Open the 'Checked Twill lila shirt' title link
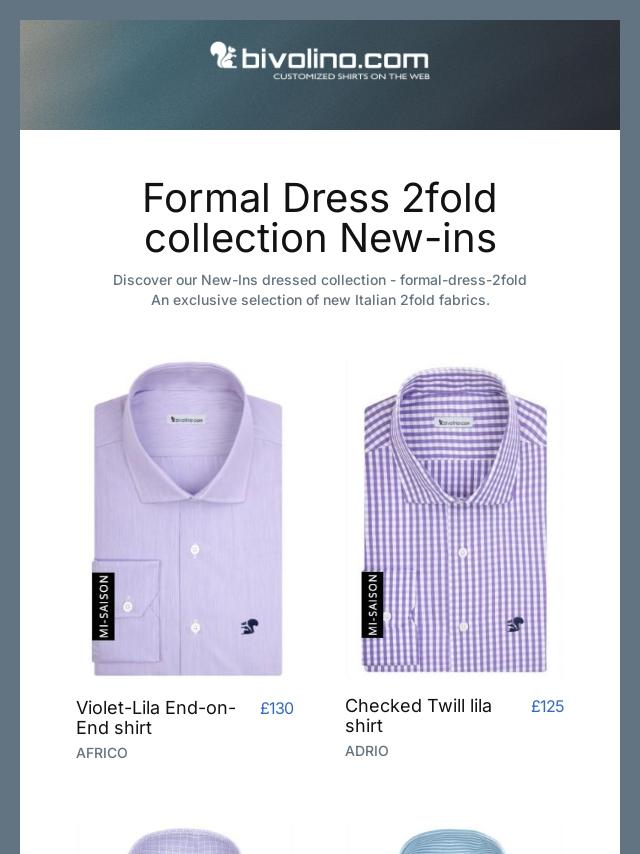640x854 pixels. tap(418, 716)
